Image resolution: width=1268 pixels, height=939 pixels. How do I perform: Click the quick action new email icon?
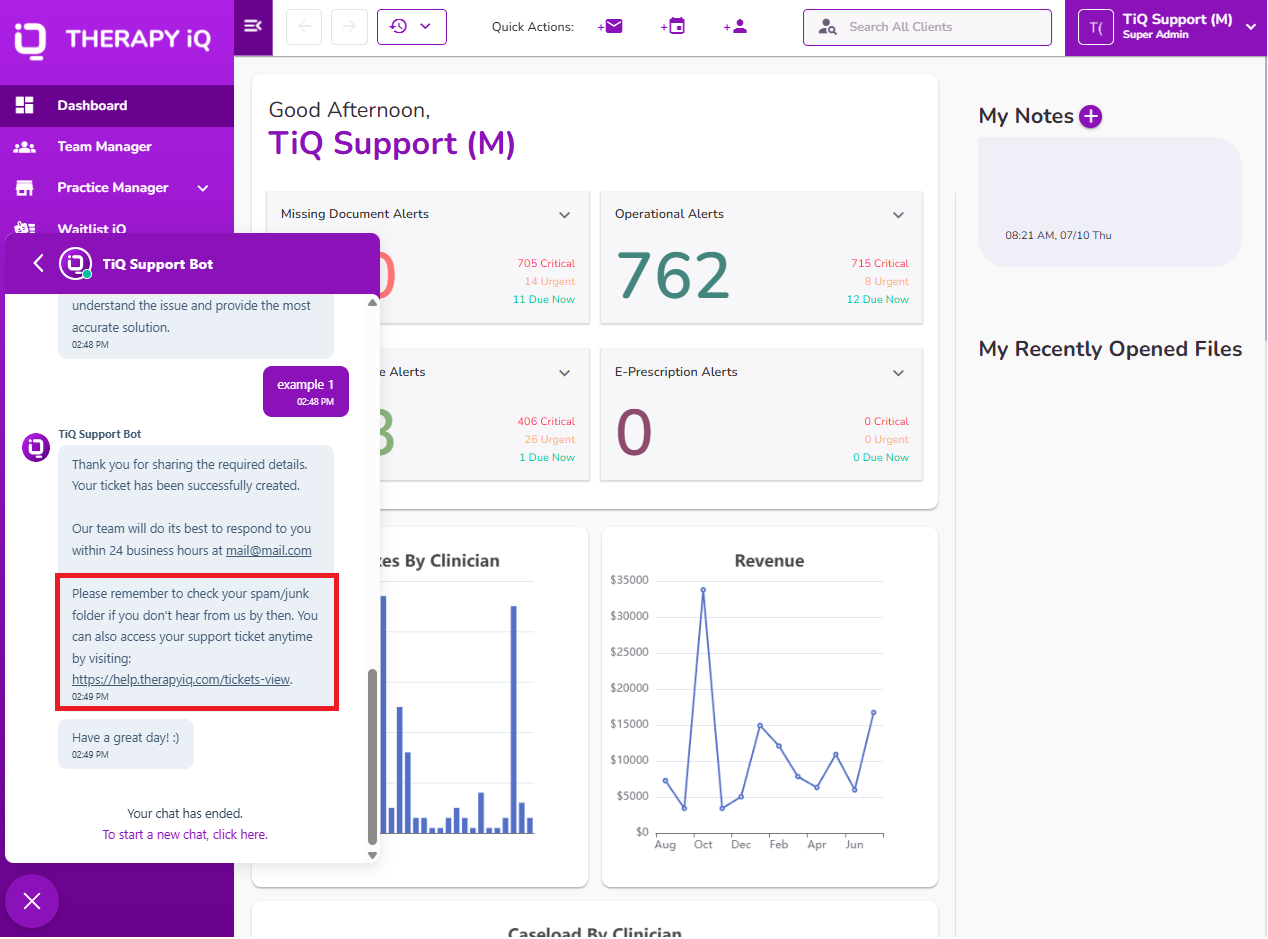(610, 27)
